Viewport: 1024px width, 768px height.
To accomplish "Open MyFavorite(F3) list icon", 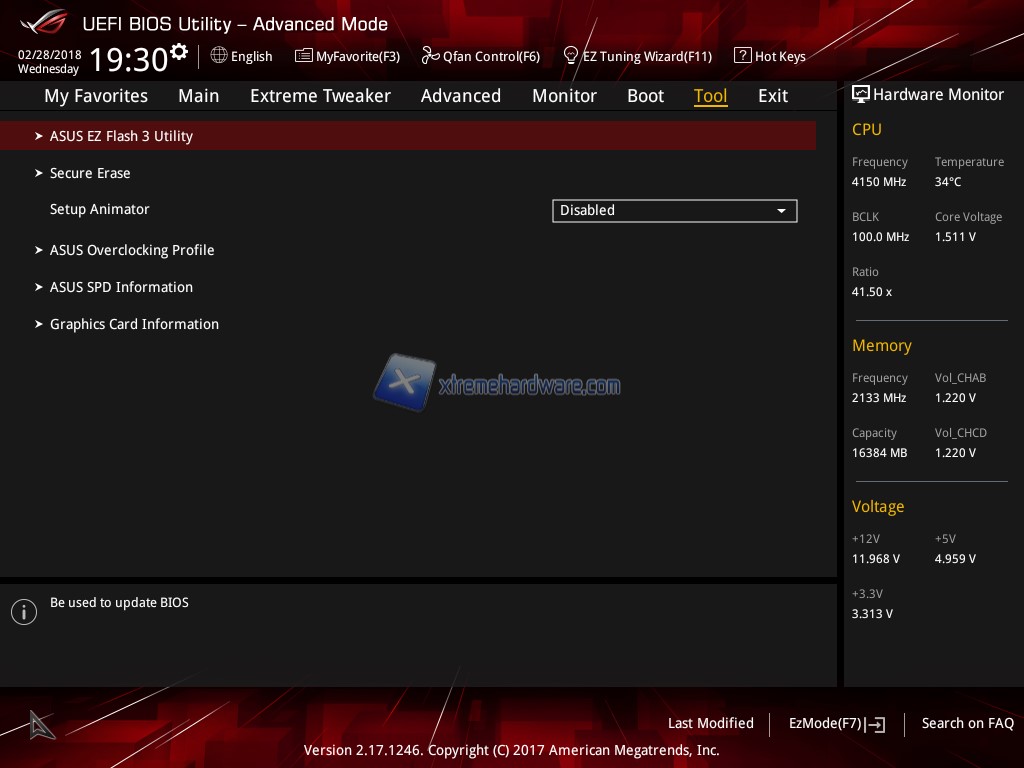I will (x=304, y=56).
